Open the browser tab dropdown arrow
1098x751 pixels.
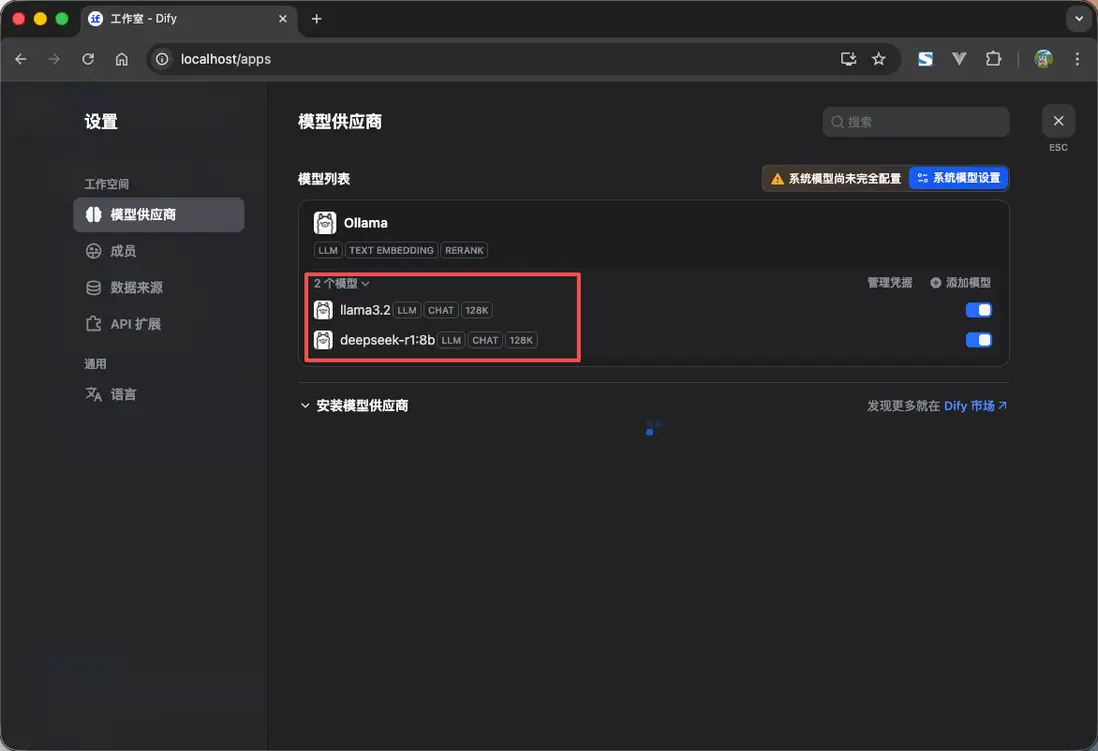coord(1078,19)
